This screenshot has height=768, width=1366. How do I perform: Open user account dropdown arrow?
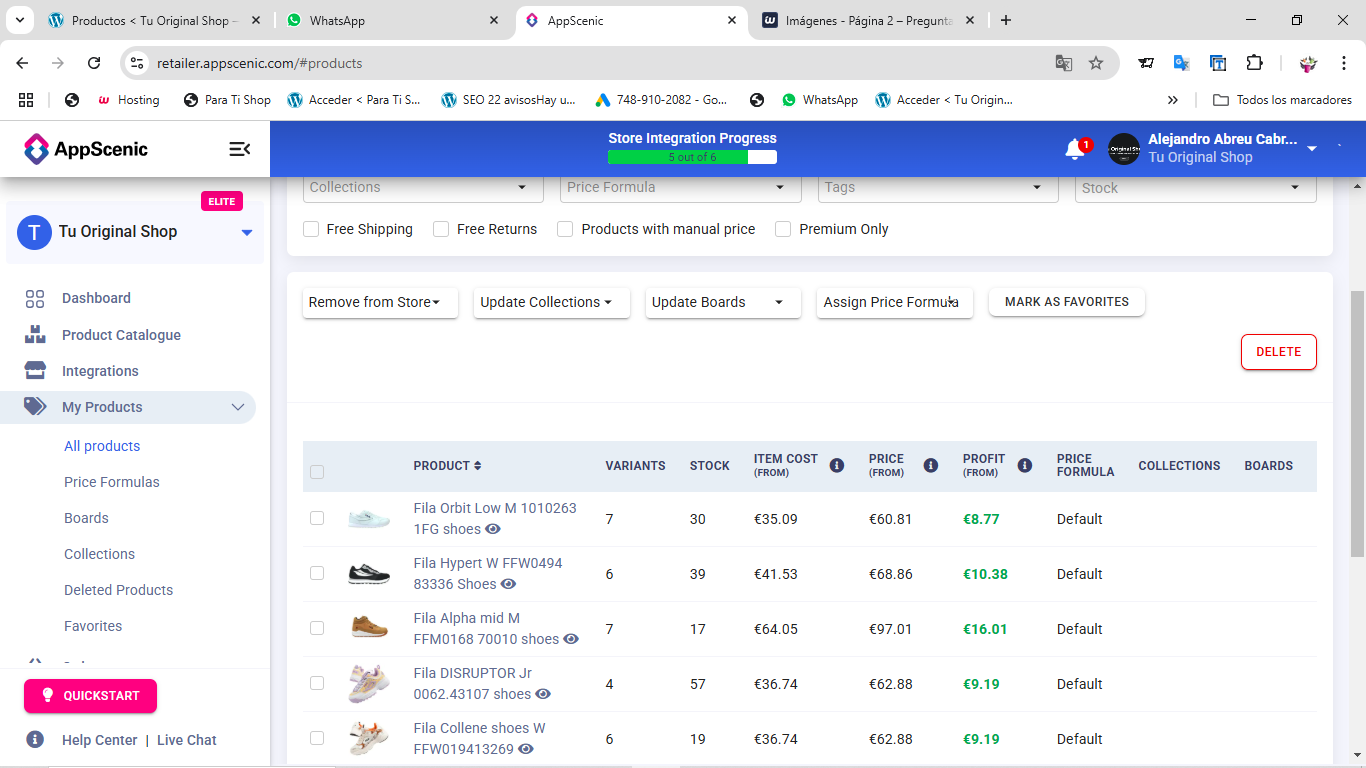[x=1312, y=149]
